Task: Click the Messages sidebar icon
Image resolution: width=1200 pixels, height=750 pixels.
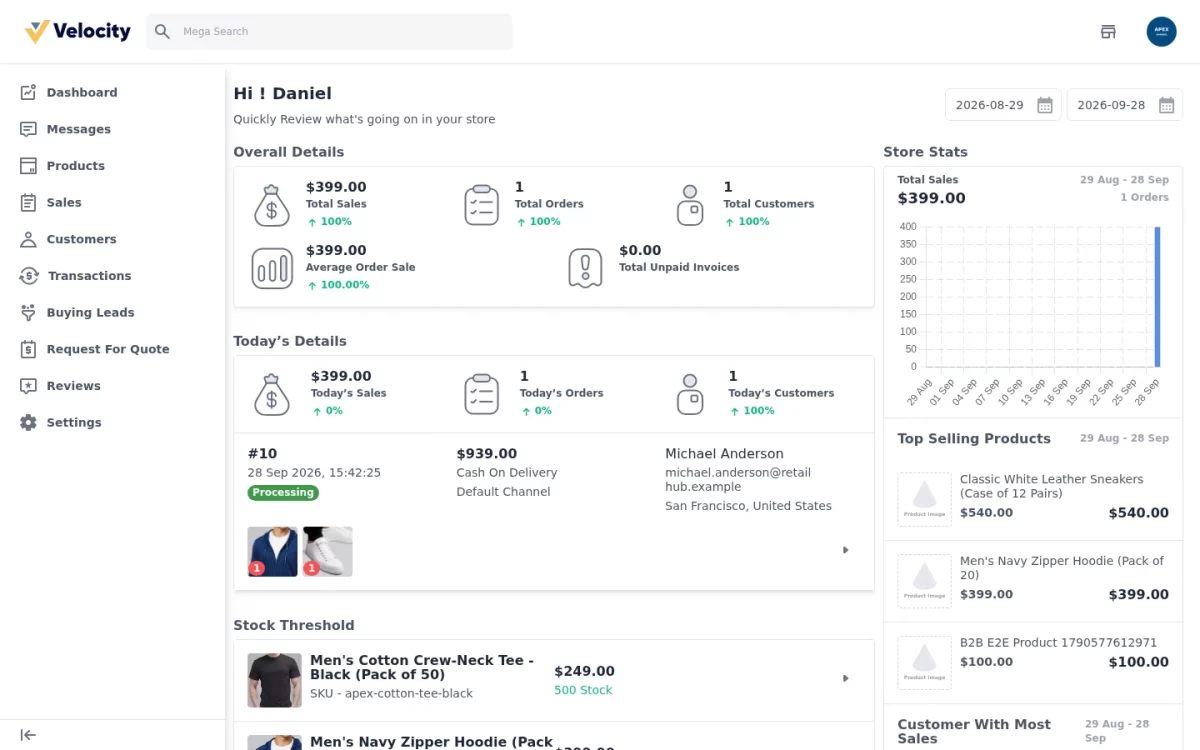Action: point(28,129)
